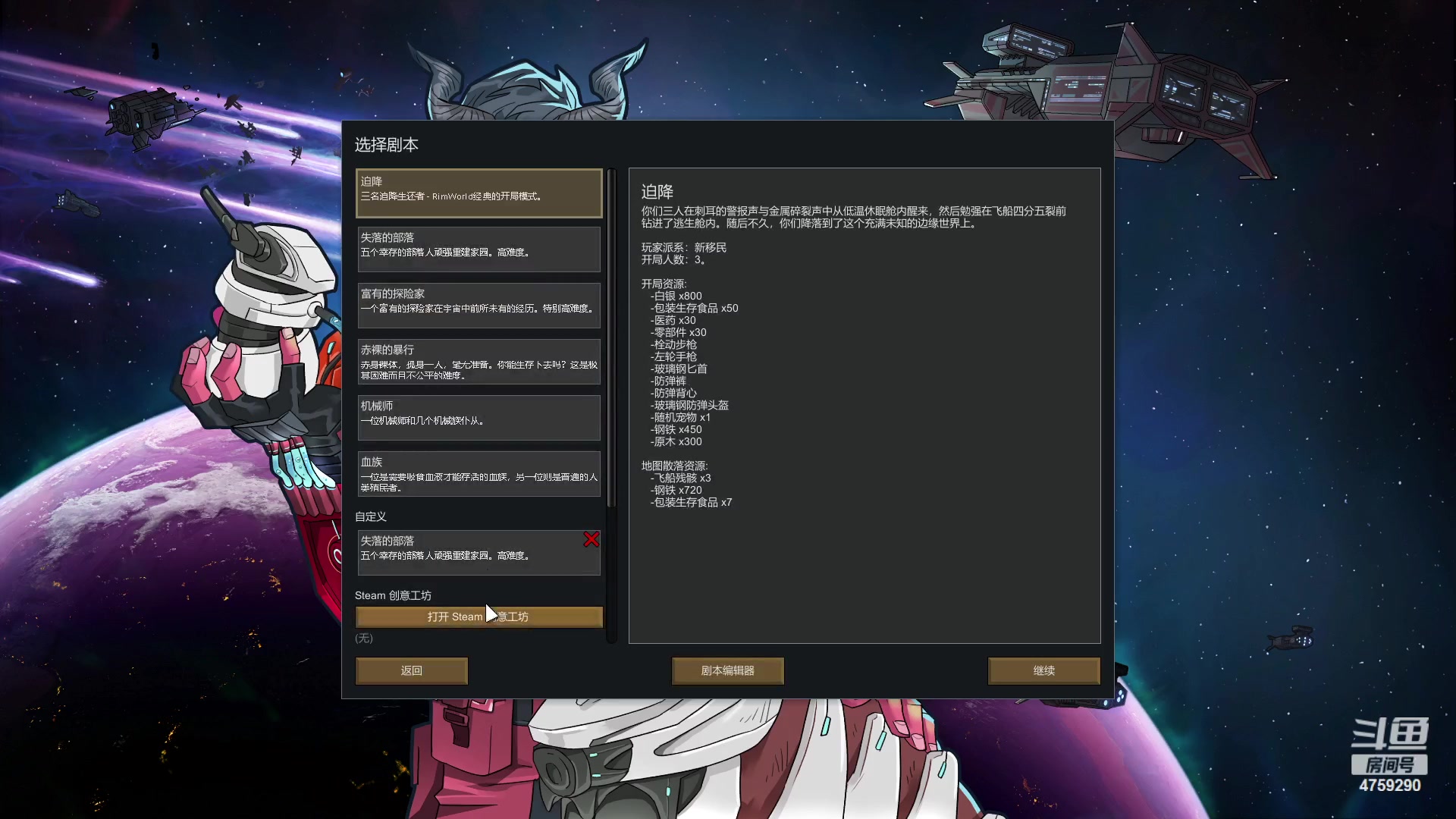Click the 玻璃钢防弹头盔 entry
Screen dimensions: 1456x819
(689, 405)
